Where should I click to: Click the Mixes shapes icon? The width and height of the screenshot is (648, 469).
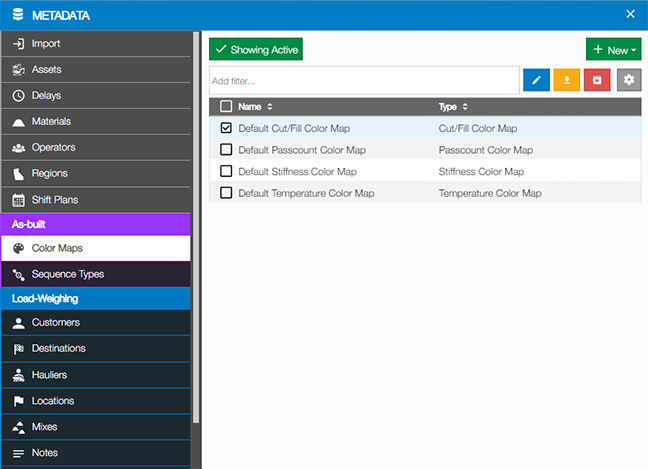click(18, 427)
